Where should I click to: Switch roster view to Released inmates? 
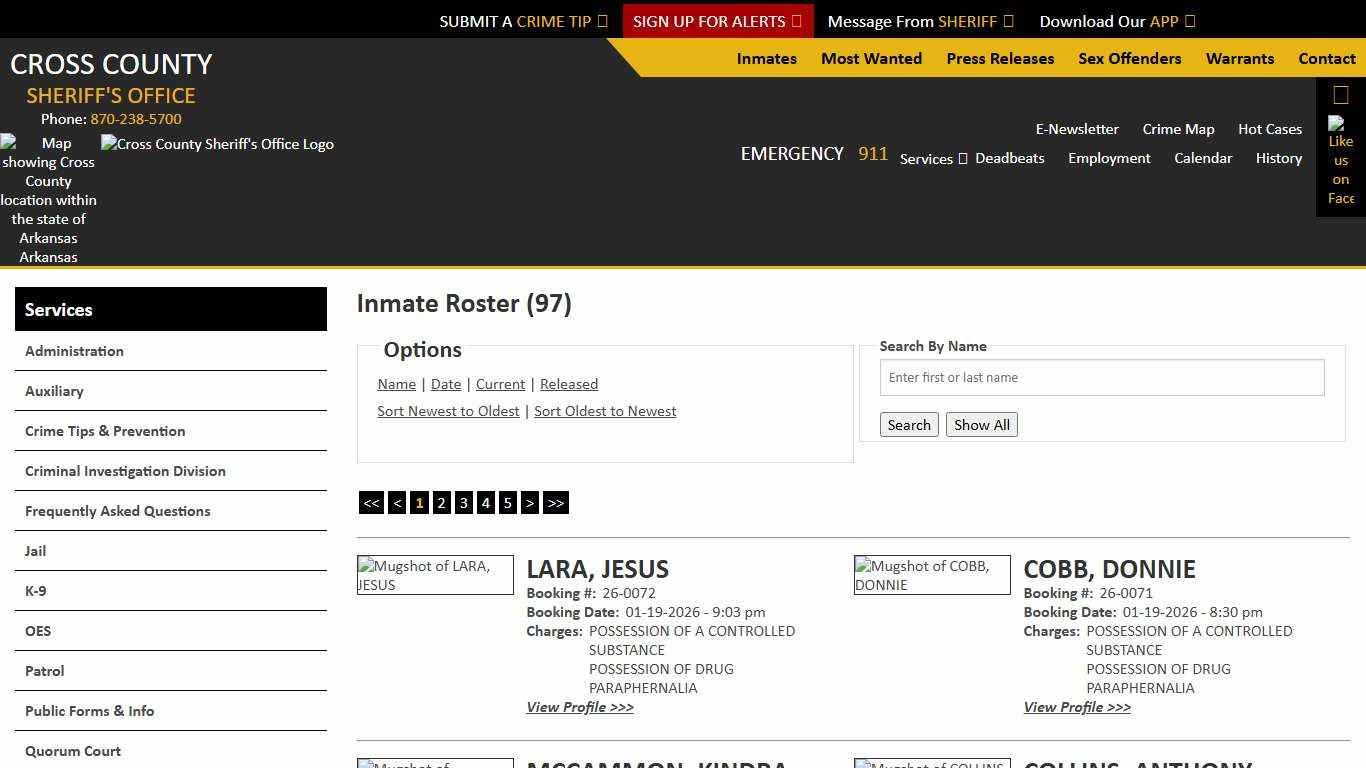568,384
